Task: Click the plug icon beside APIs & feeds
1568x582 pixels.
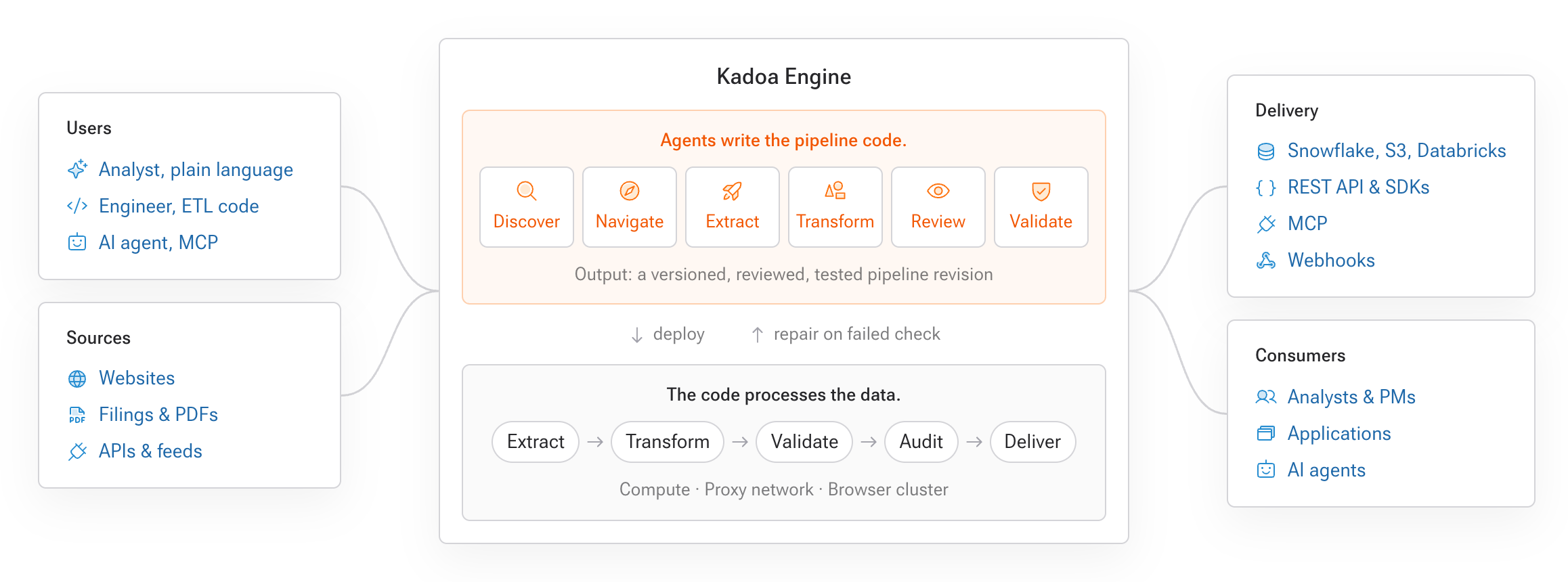Action: point(77,451)
